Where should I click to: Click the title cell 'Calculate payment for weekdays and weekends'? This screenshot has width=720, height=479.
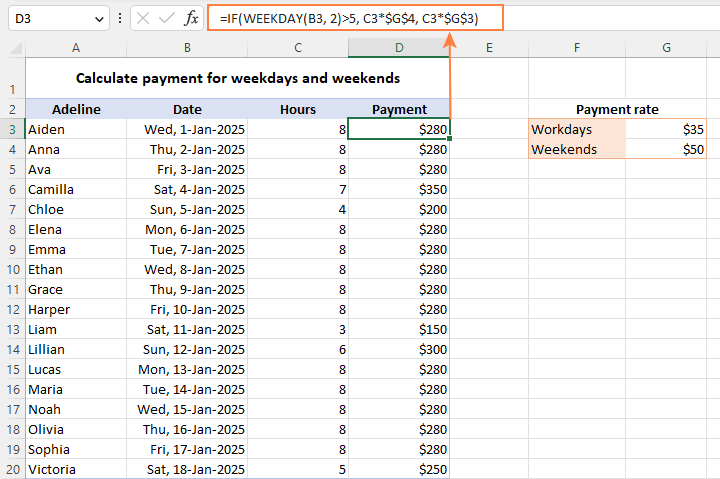pyautogui.click(x=237, y=78)
